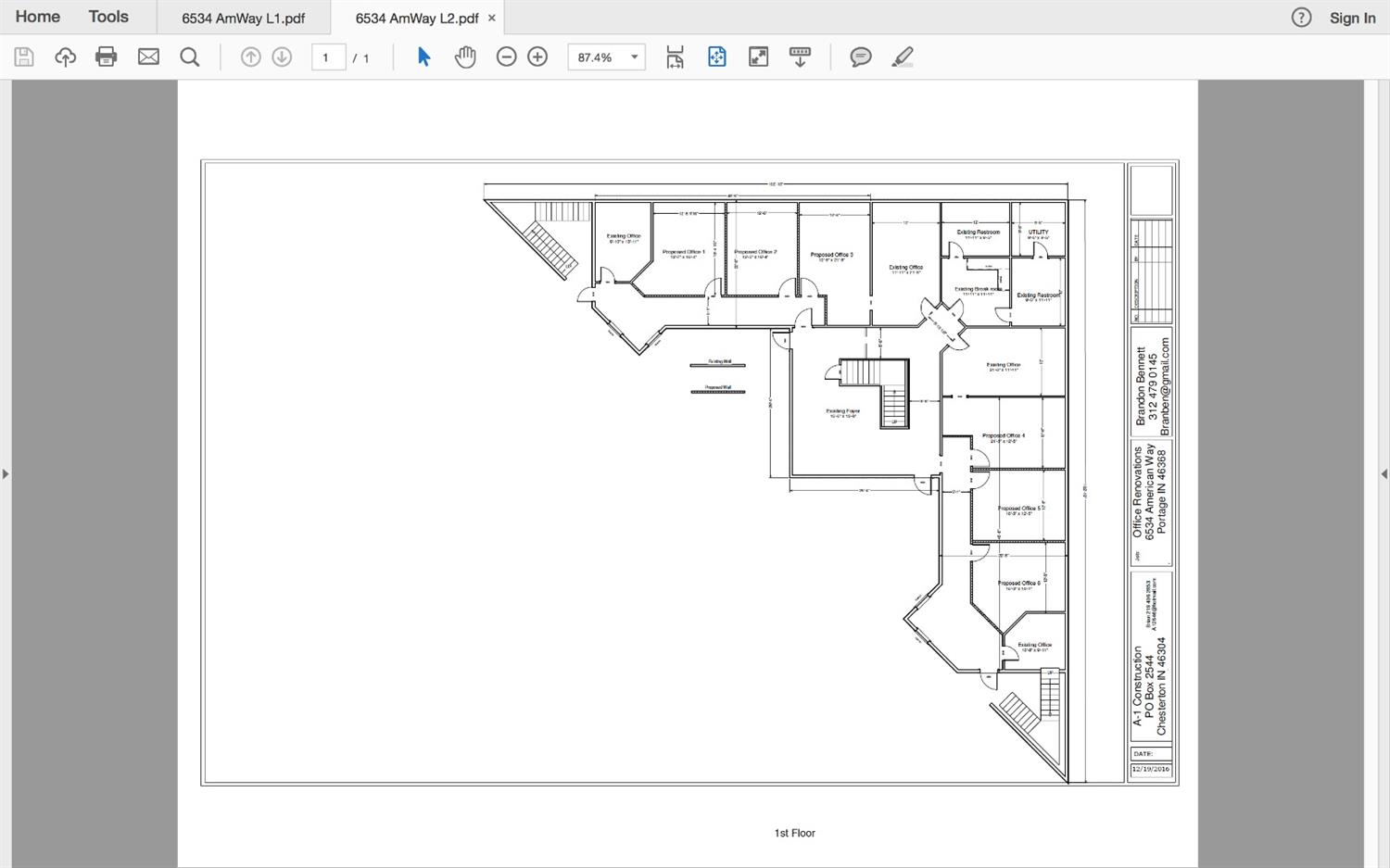Toggle full screen read mode
This screenshot has height=868, width=1390.
click(x=758, y=57)
